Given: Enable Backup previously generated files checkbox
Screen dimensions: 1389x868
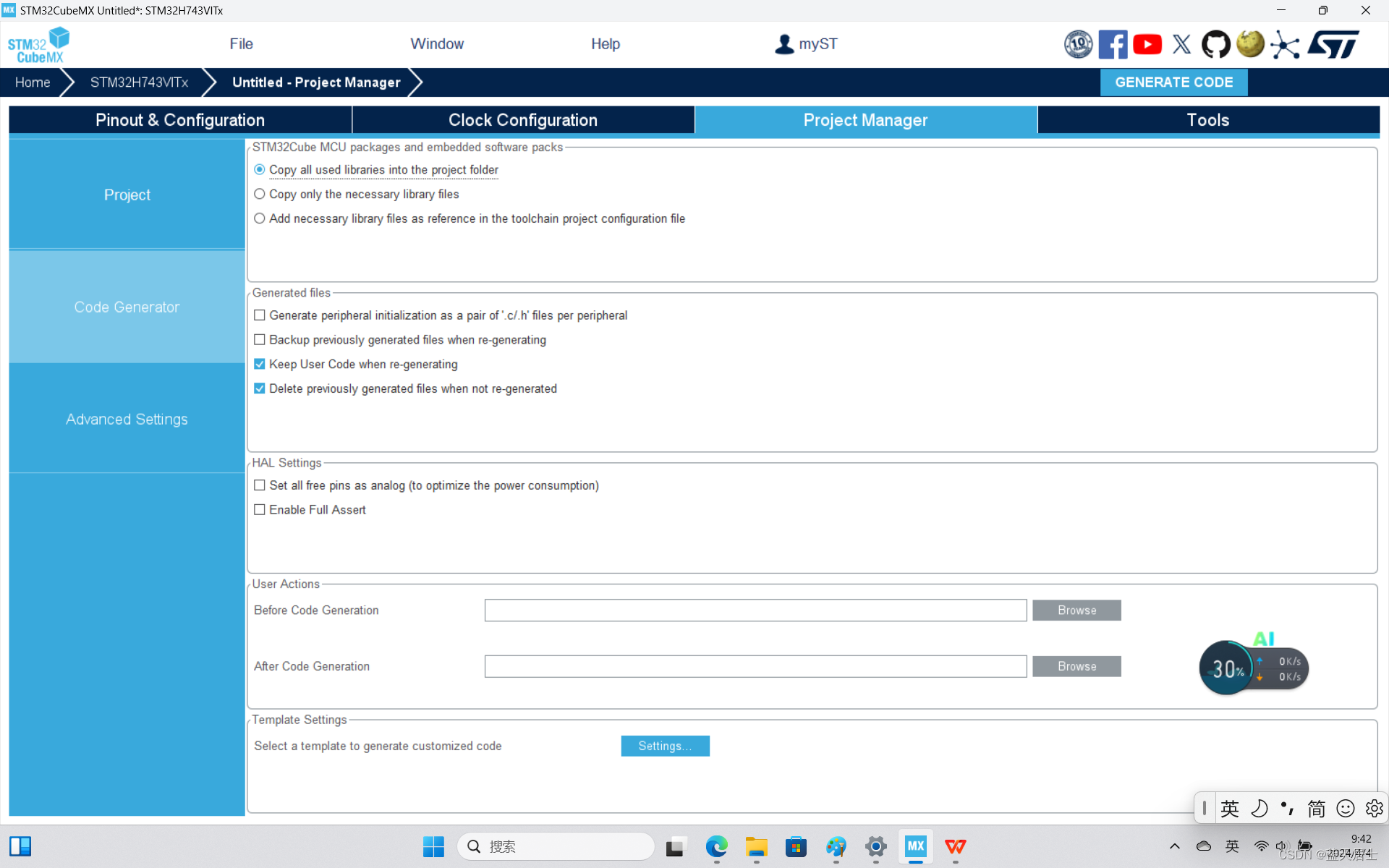Looking at the screenshot, I should point(260,340).
